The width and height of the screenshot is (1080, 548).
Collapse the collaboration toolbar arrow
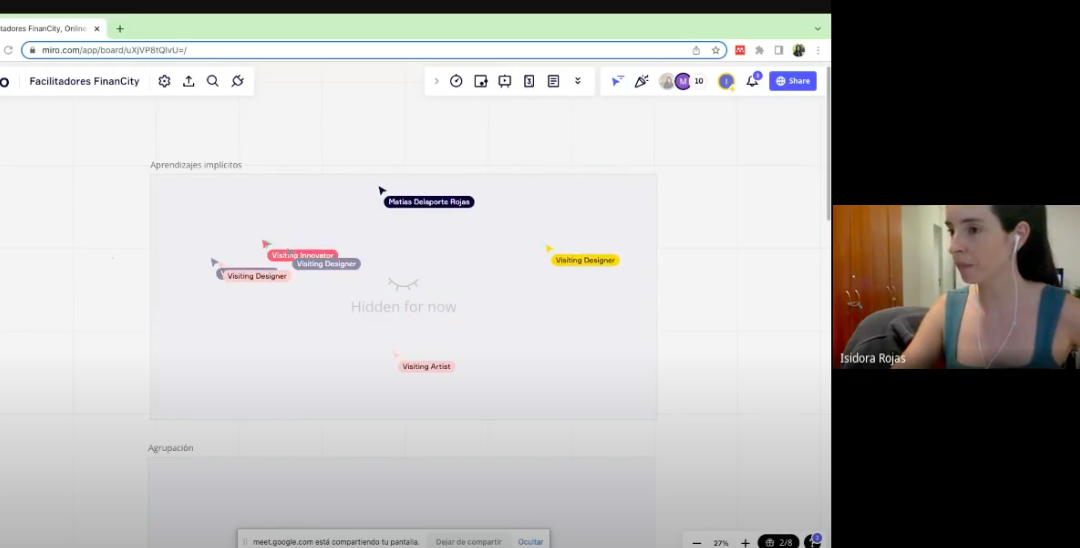pos(436,81)
